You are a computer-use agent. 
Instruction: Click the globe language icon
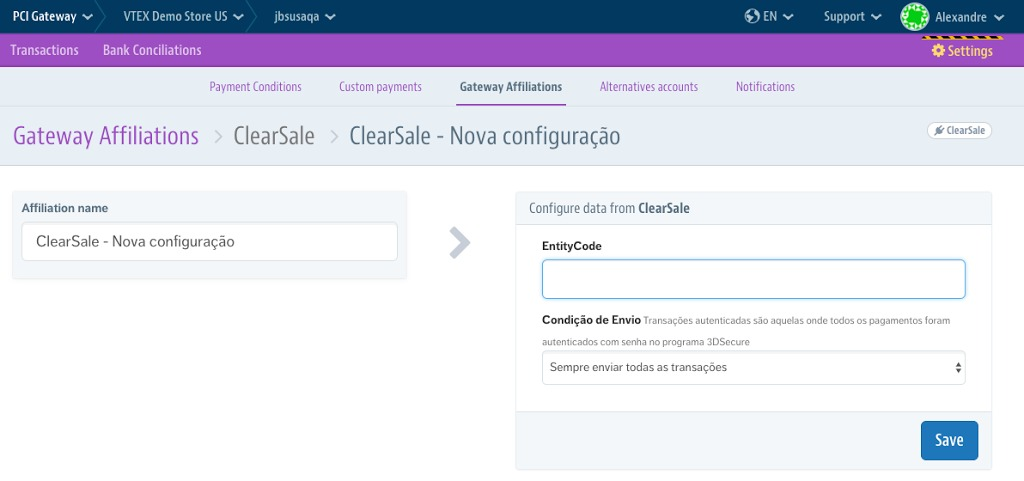point(752,16)
